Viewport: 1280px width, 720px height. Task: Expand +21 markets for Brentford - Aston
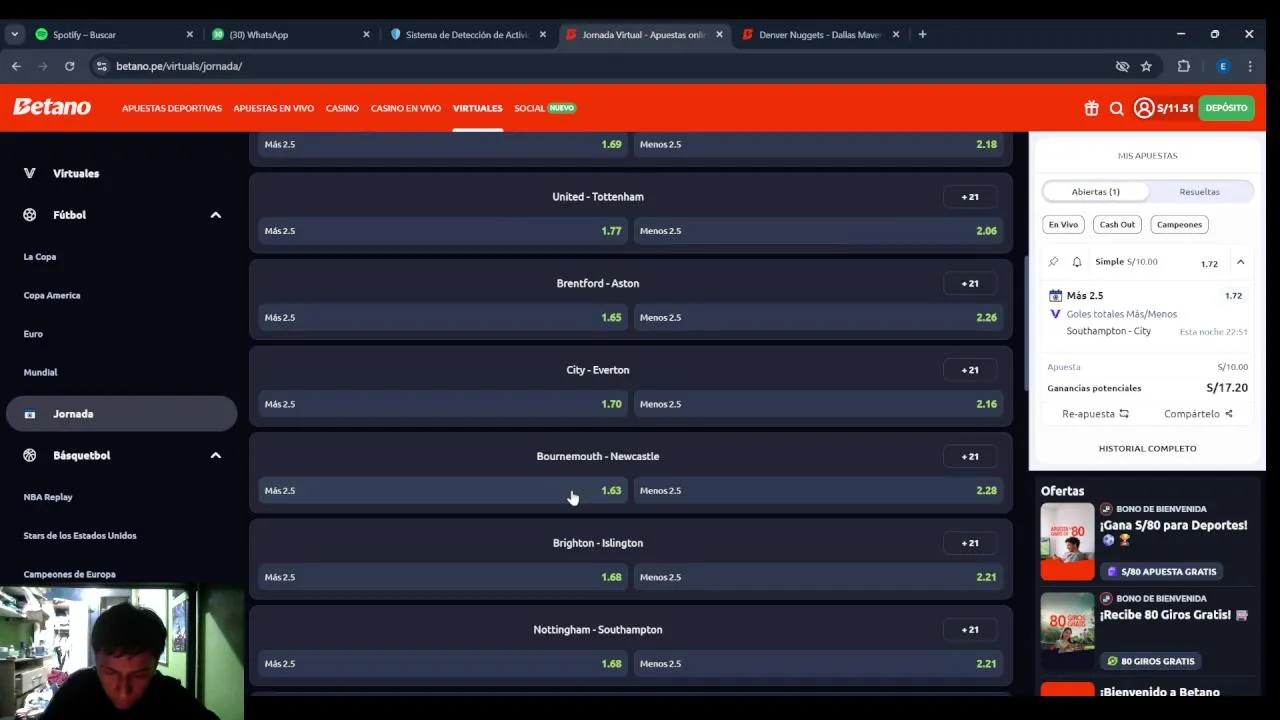coord(970,283)
